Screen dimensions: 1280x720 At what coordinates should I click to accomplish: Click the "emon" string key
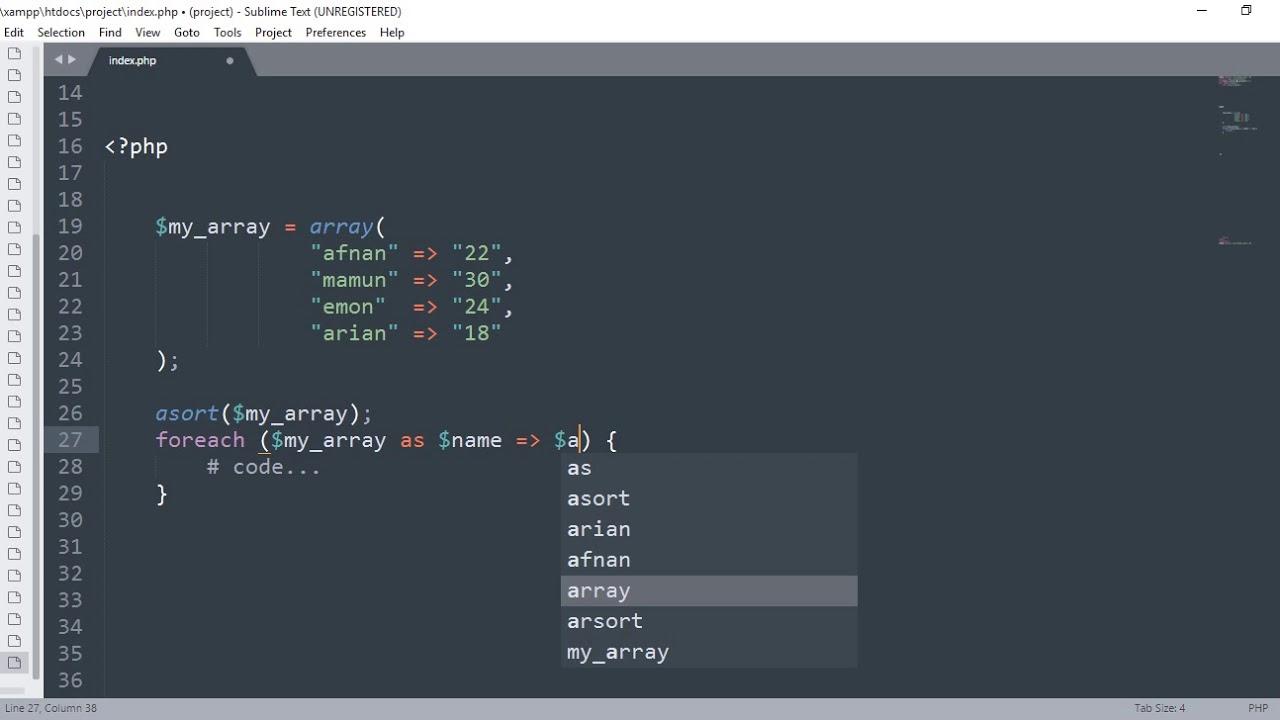[348, 306]
